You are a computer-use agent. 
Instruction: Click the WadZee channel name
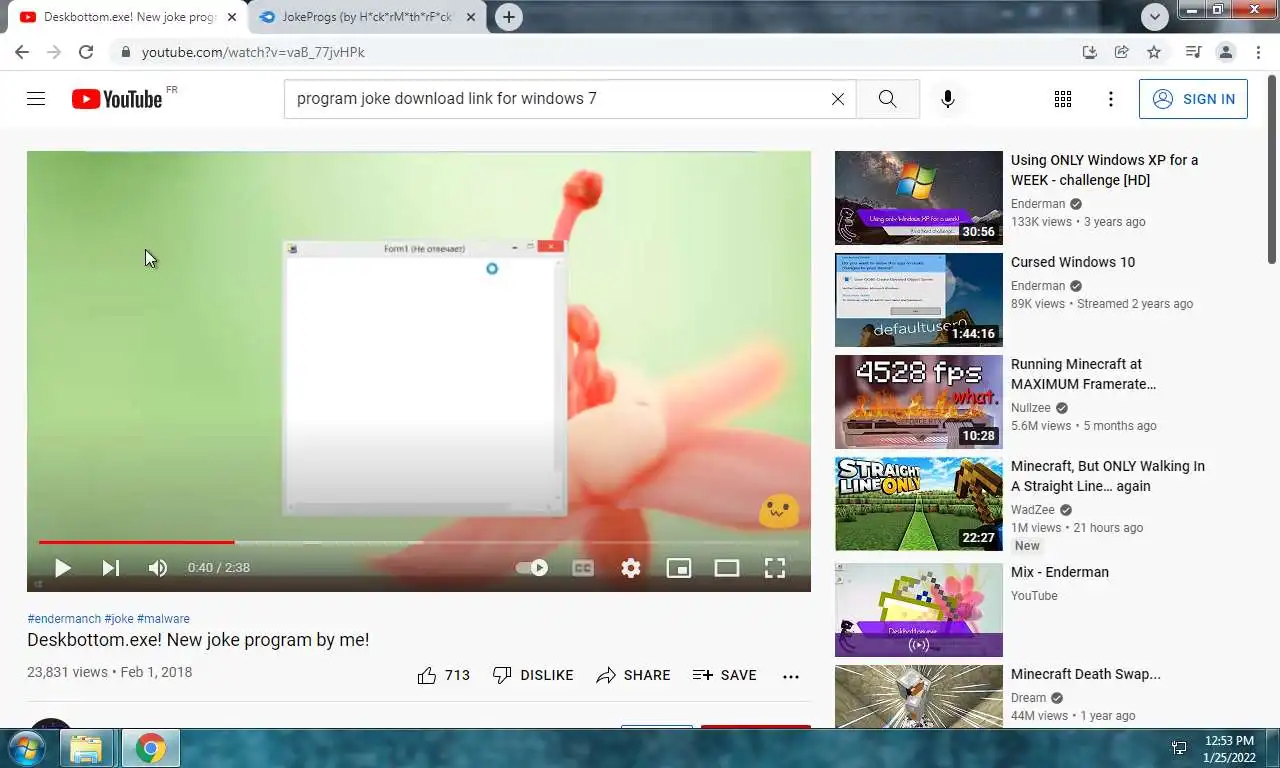(x=1033, y=510)
